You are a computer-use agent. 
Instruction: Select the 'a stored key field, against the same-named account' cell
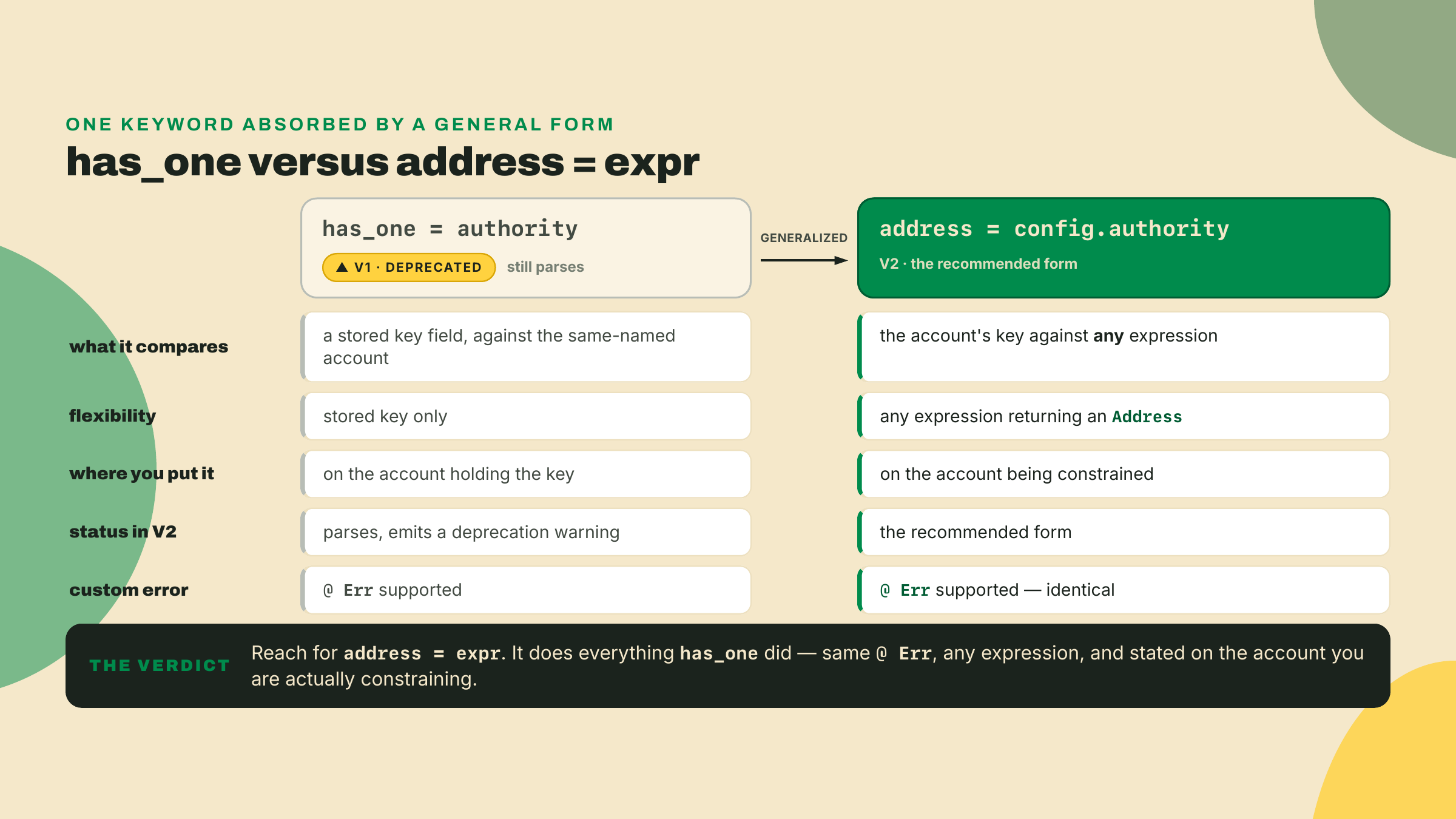click(526, 347)
